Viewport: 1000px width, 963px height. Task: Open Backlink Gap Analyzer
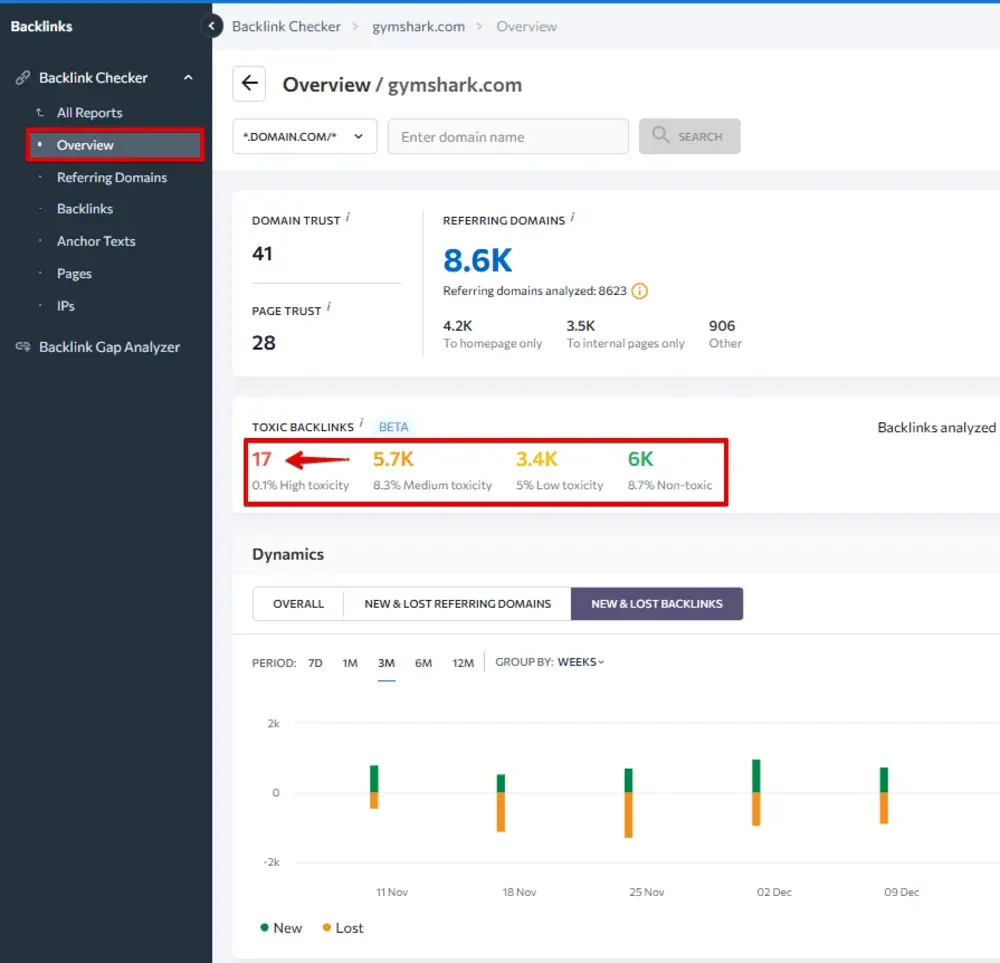109,347
